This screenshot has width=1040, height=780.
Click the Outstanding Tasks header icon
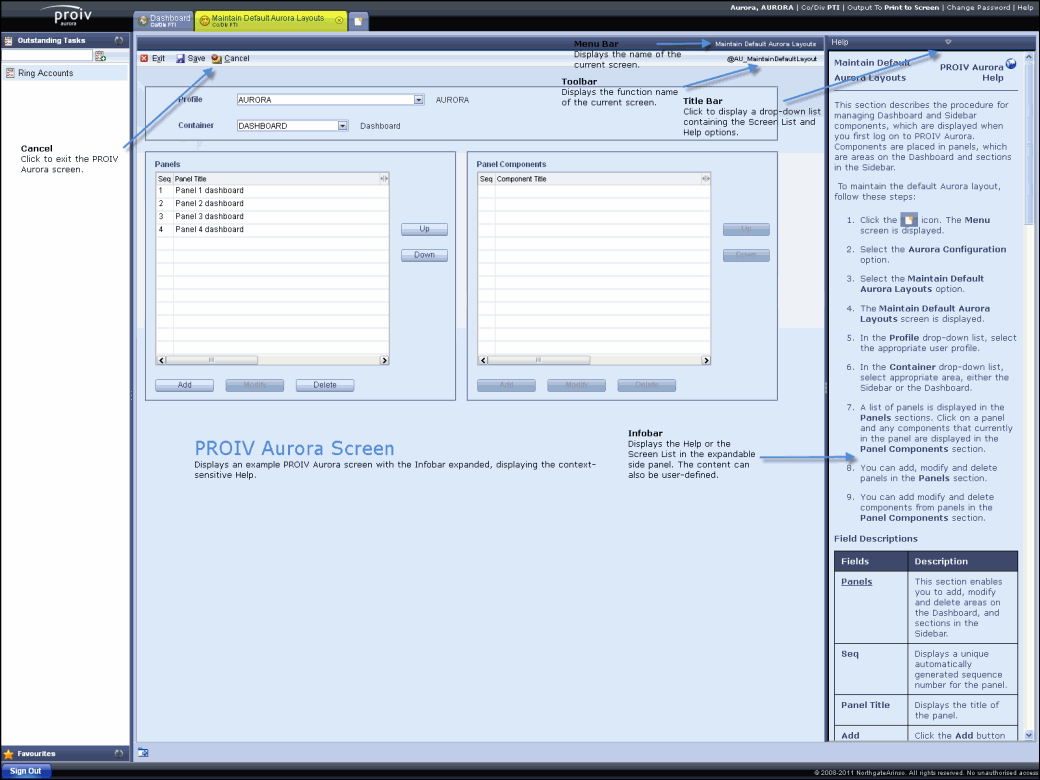[x=9, y=40]
